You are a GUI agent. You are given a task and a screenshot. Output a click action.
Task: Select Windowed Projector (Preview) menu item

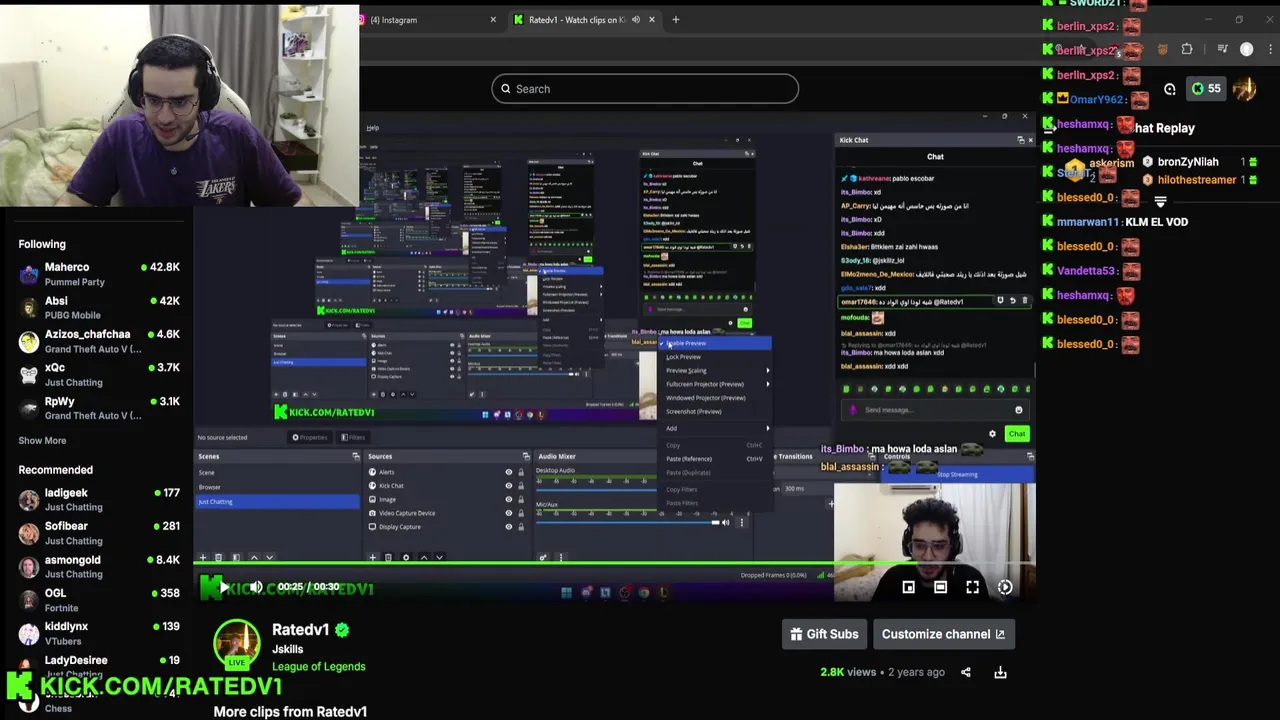pyautogui.click(x=716, y=398)
